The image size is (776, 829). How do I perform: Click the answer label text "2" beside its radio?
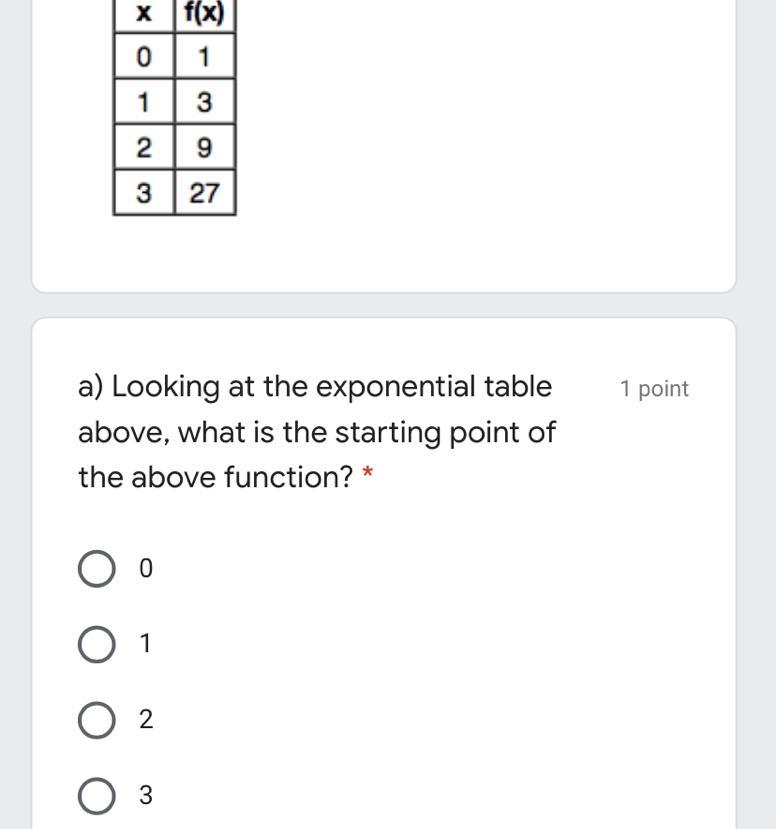(146, 720)
